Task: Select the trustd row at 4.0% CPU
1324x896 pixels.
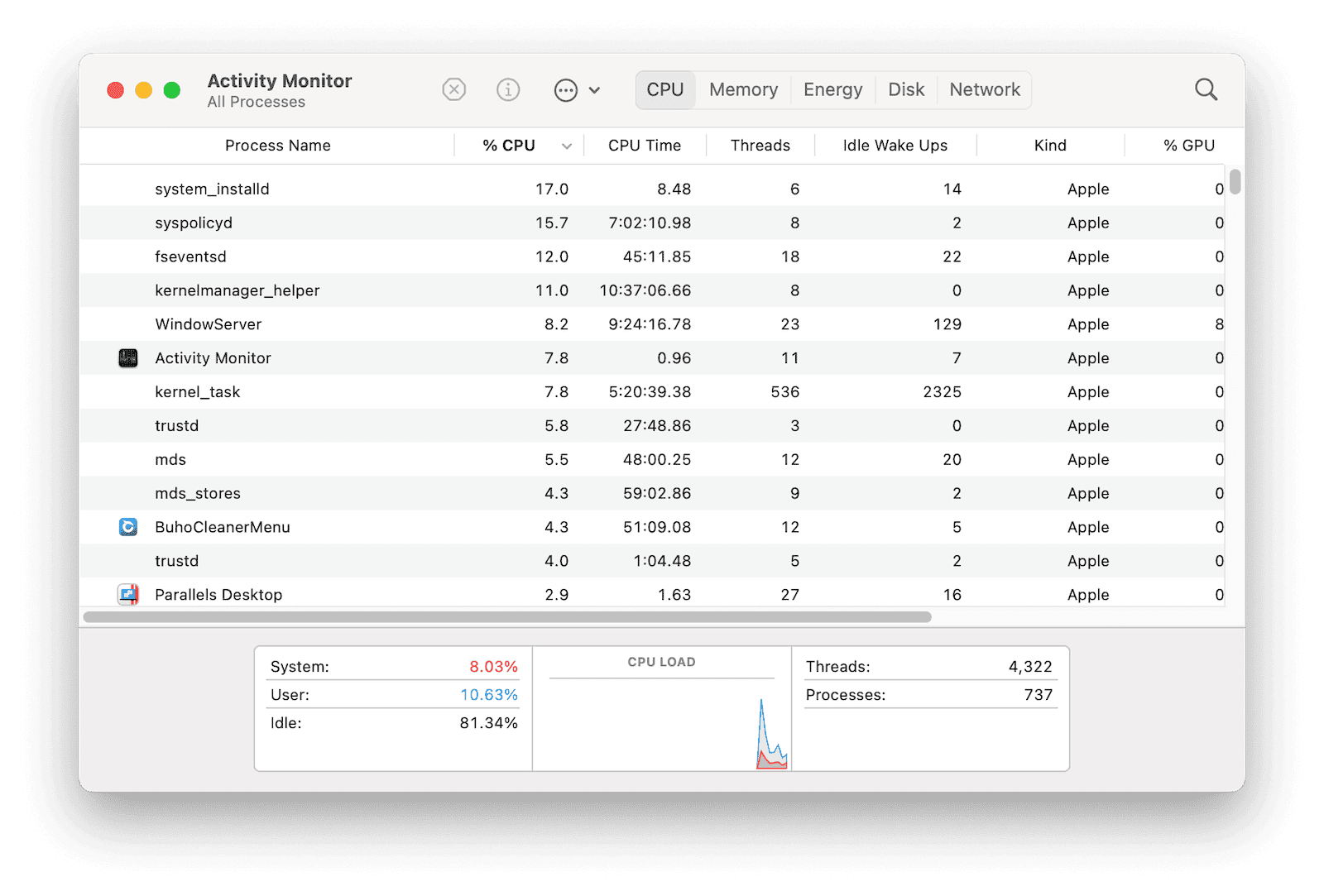Action: click(652, 561)
